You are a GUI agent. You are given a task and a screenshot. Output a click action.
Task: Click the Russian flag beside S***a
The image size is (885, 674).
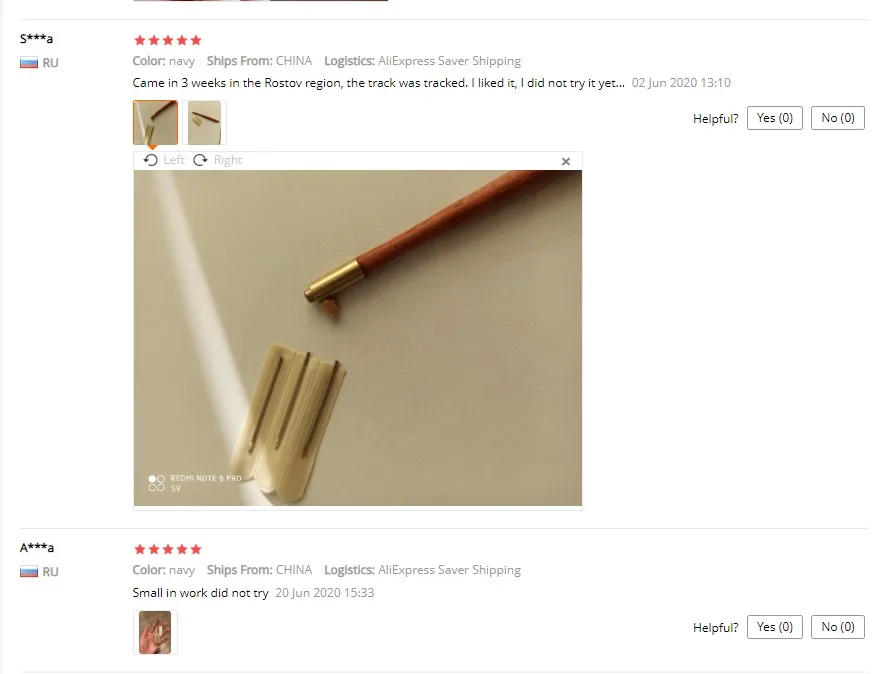[x=29, y=63]
